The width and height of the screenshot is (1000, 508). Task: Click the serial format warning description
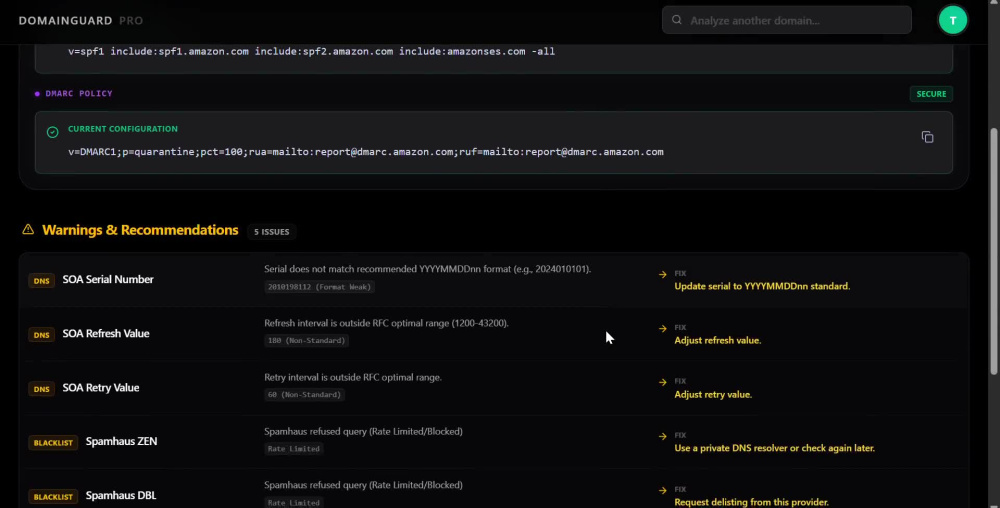point(427,269)
